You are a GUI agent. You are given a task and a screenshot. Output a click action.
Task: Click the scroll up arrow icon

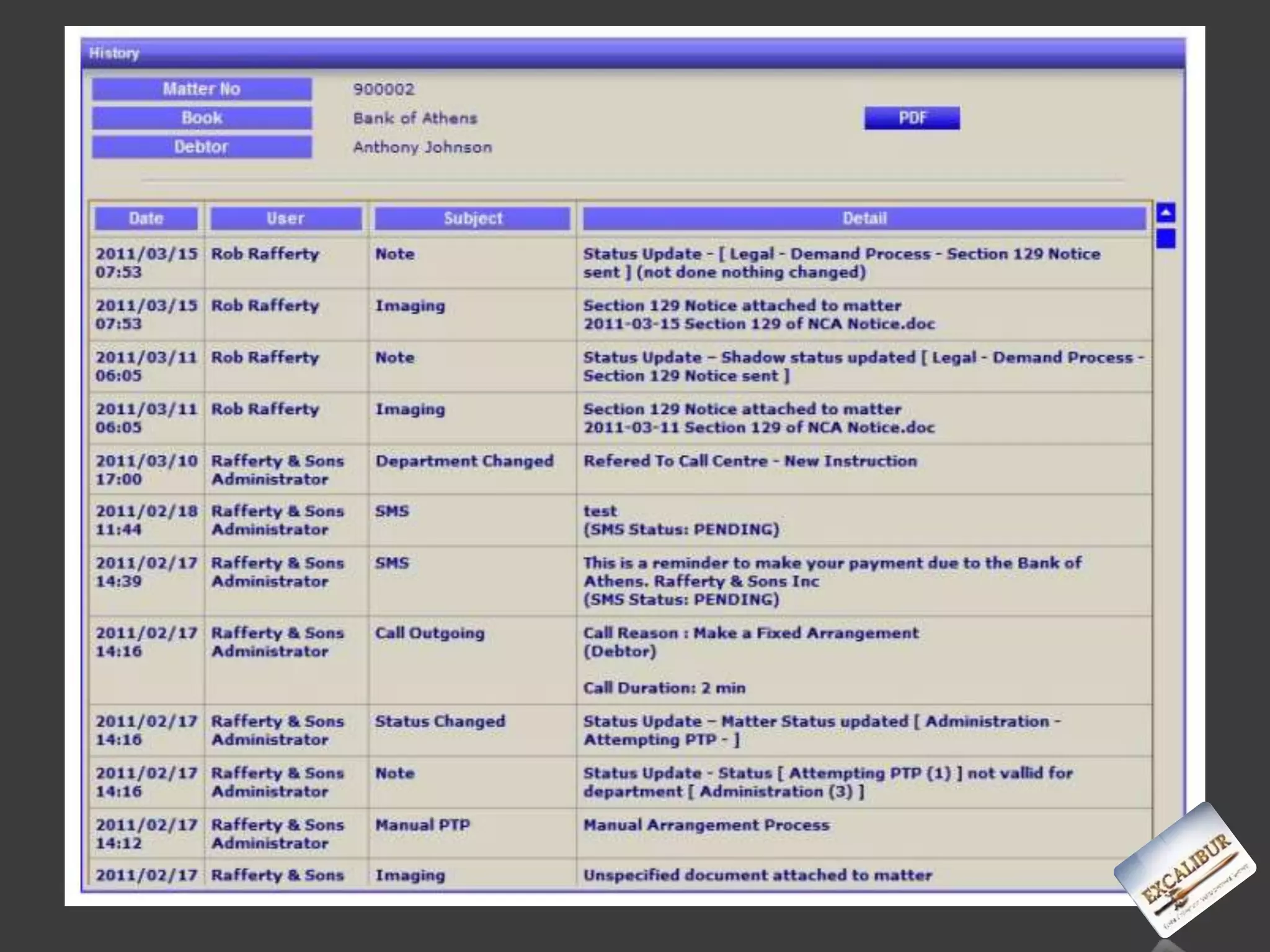point(1166,213)
